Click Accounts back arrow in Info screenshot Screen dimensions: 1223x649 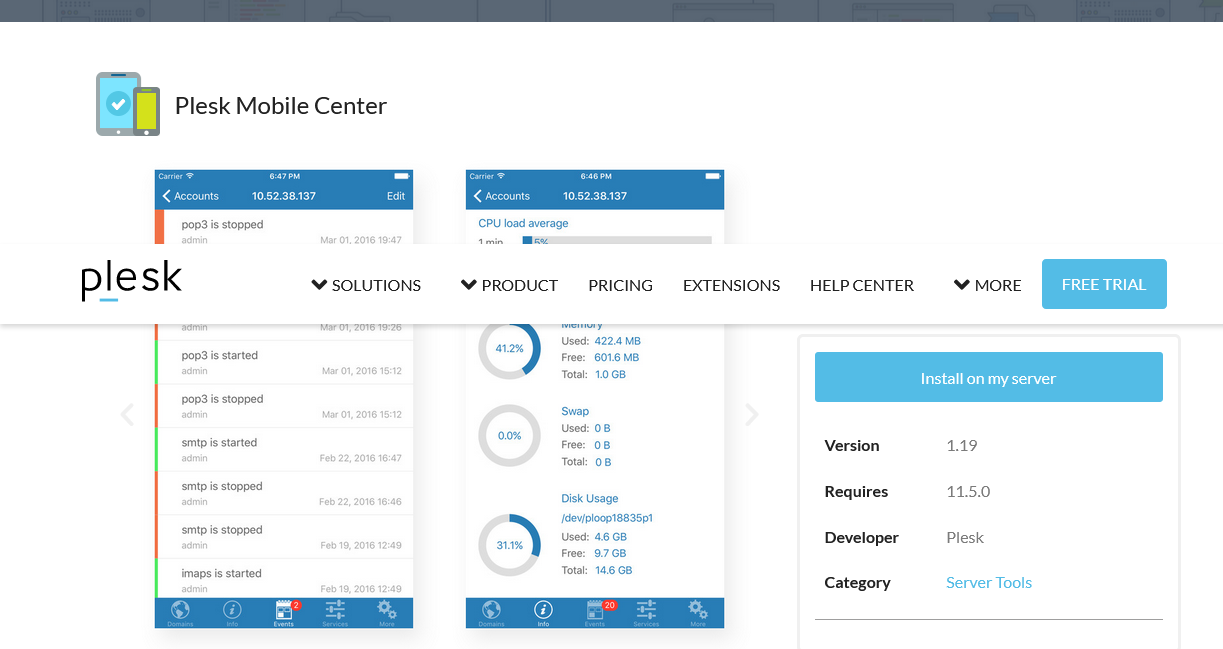[x=501, y=196]
